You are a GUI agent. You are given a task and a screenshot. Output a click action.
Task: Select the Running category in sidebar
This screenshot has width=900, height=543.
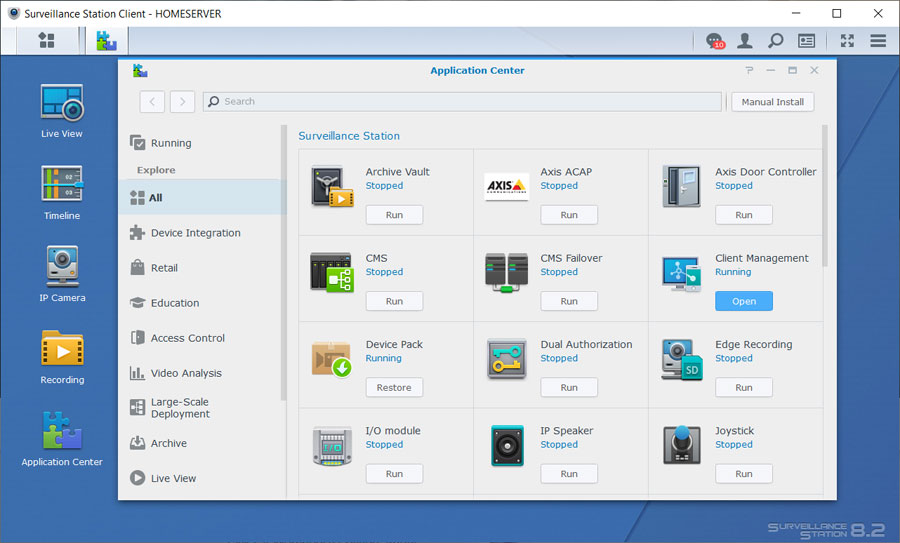(x=171, y=143)
